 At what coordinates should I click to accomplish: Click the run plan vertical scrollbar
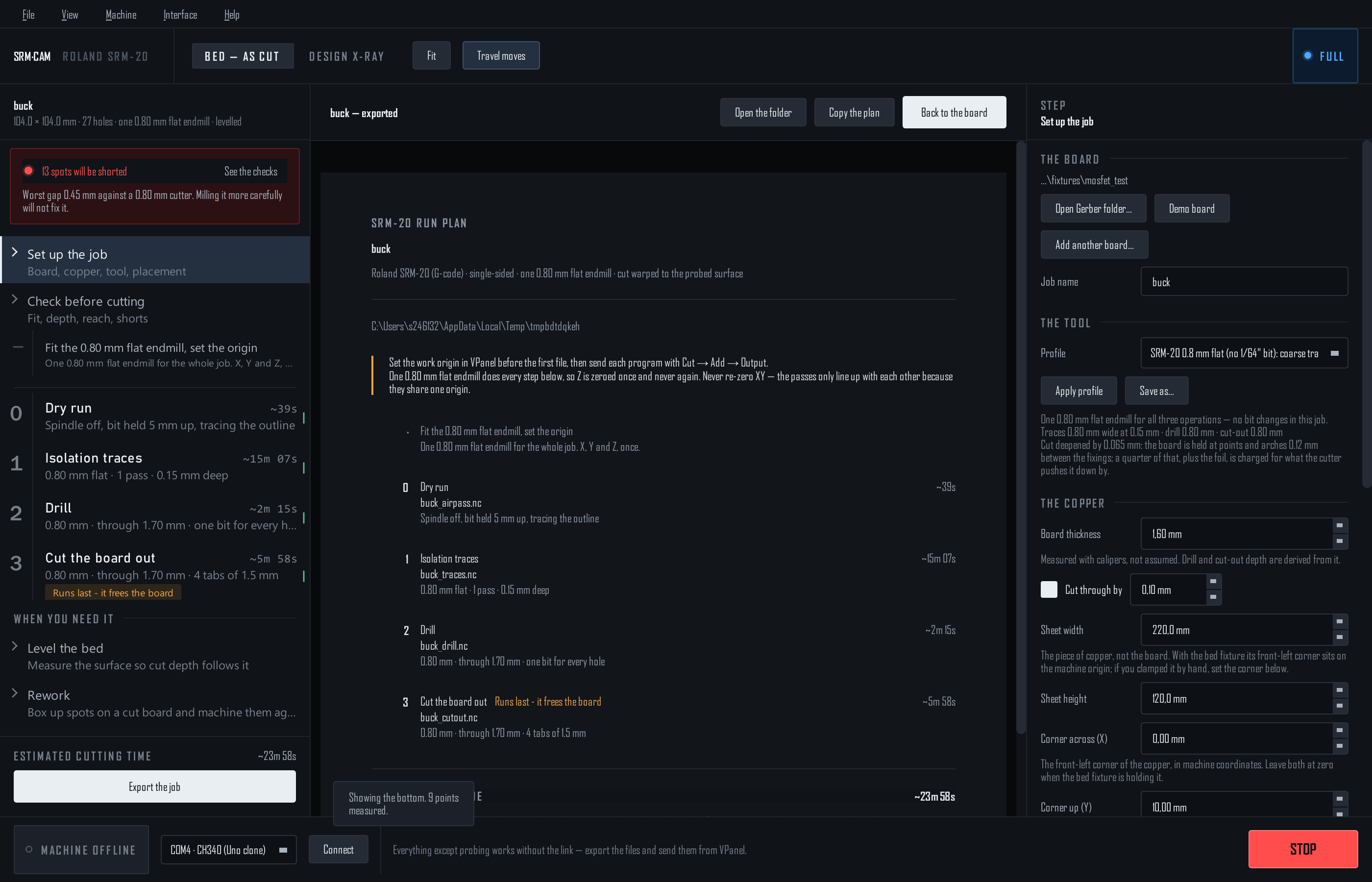1020,438
